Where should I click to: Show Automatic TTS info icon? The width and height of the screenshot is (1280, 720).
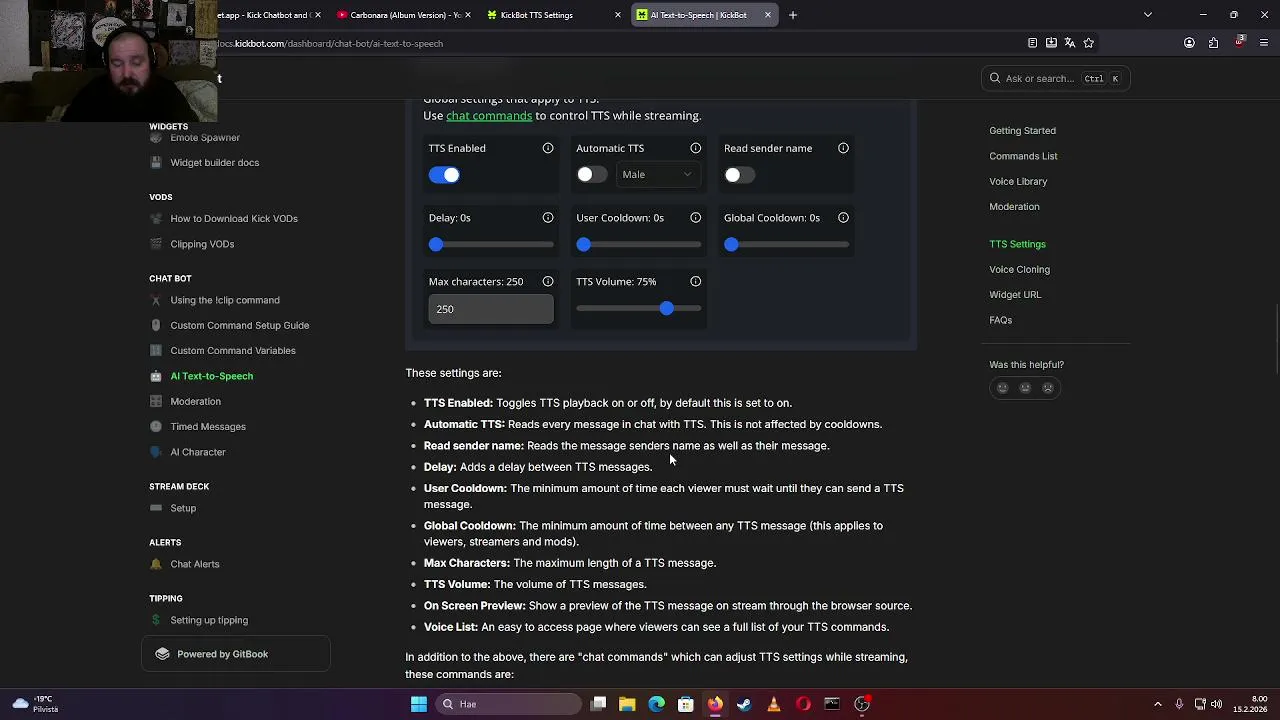coord(696,148)
